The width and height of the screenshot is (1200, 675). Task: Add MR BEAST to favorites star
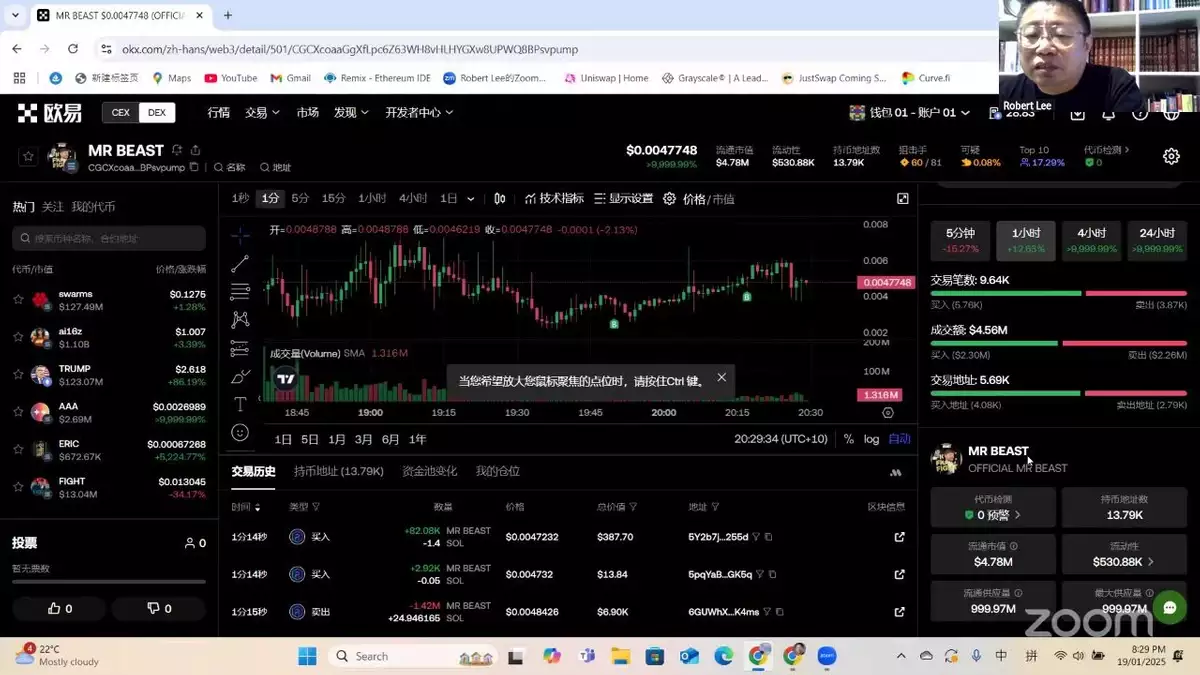pos(28,156)
